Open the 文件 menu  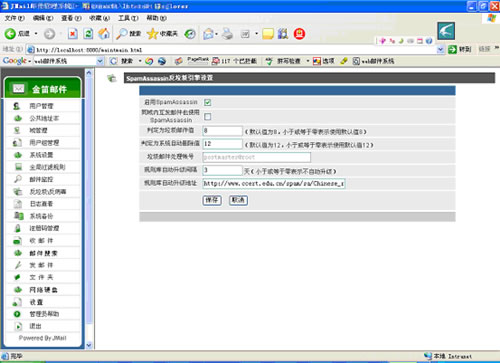click(14, 18)
